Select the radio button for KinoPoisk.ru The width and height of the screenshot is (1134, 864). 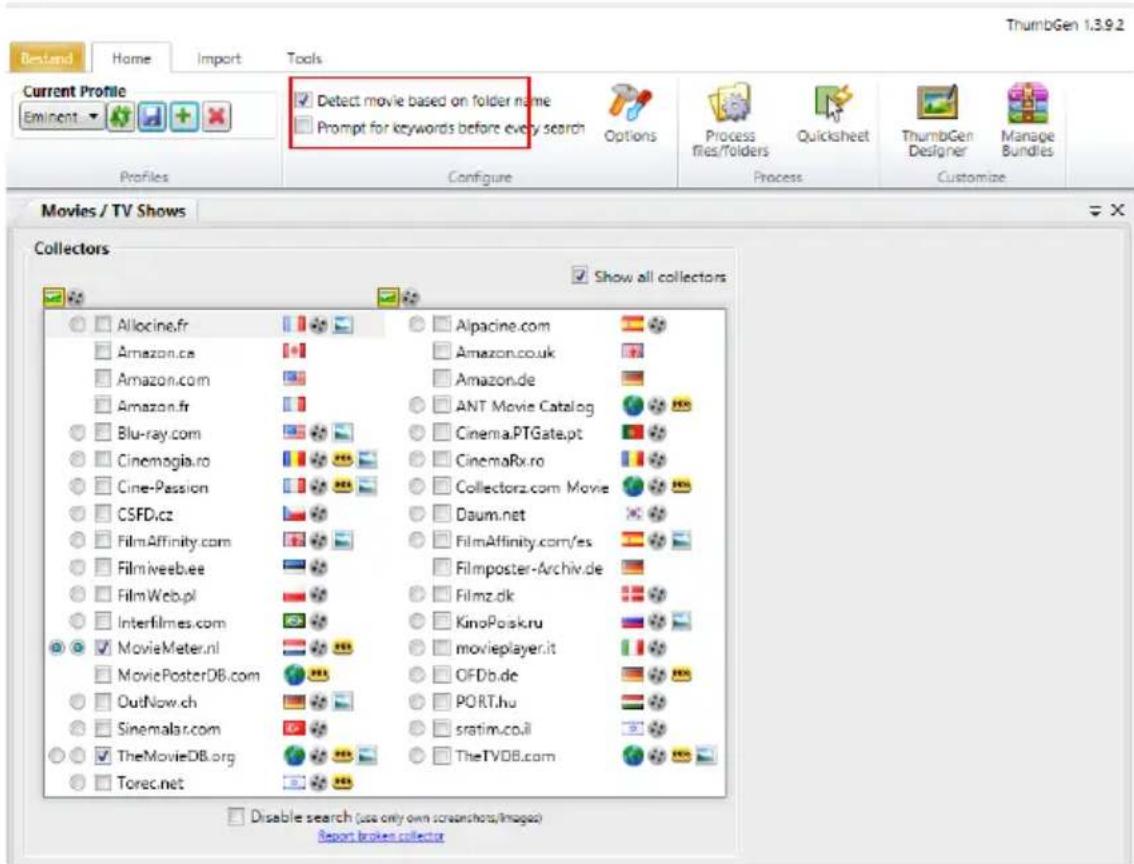[417, 621]
